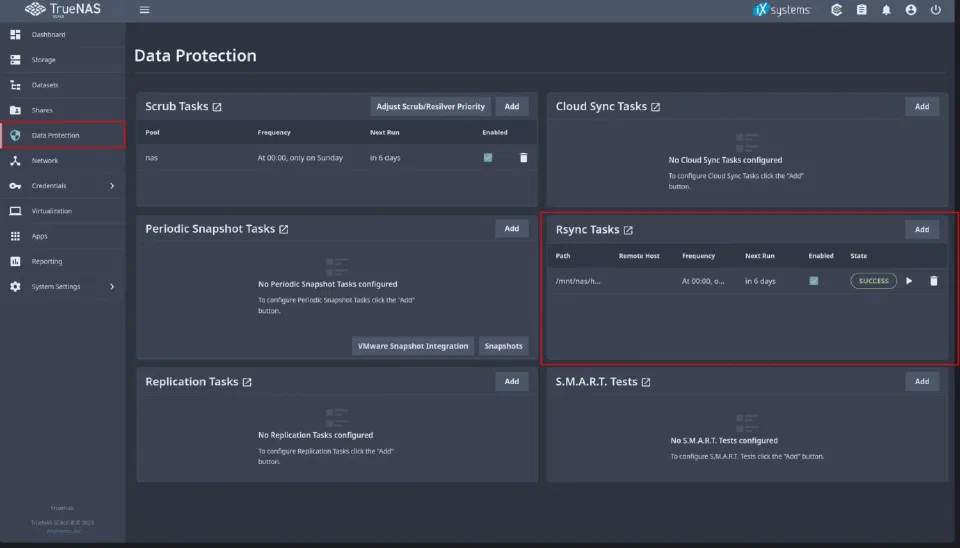Click the nas pool scrub row

pos(337,158)
